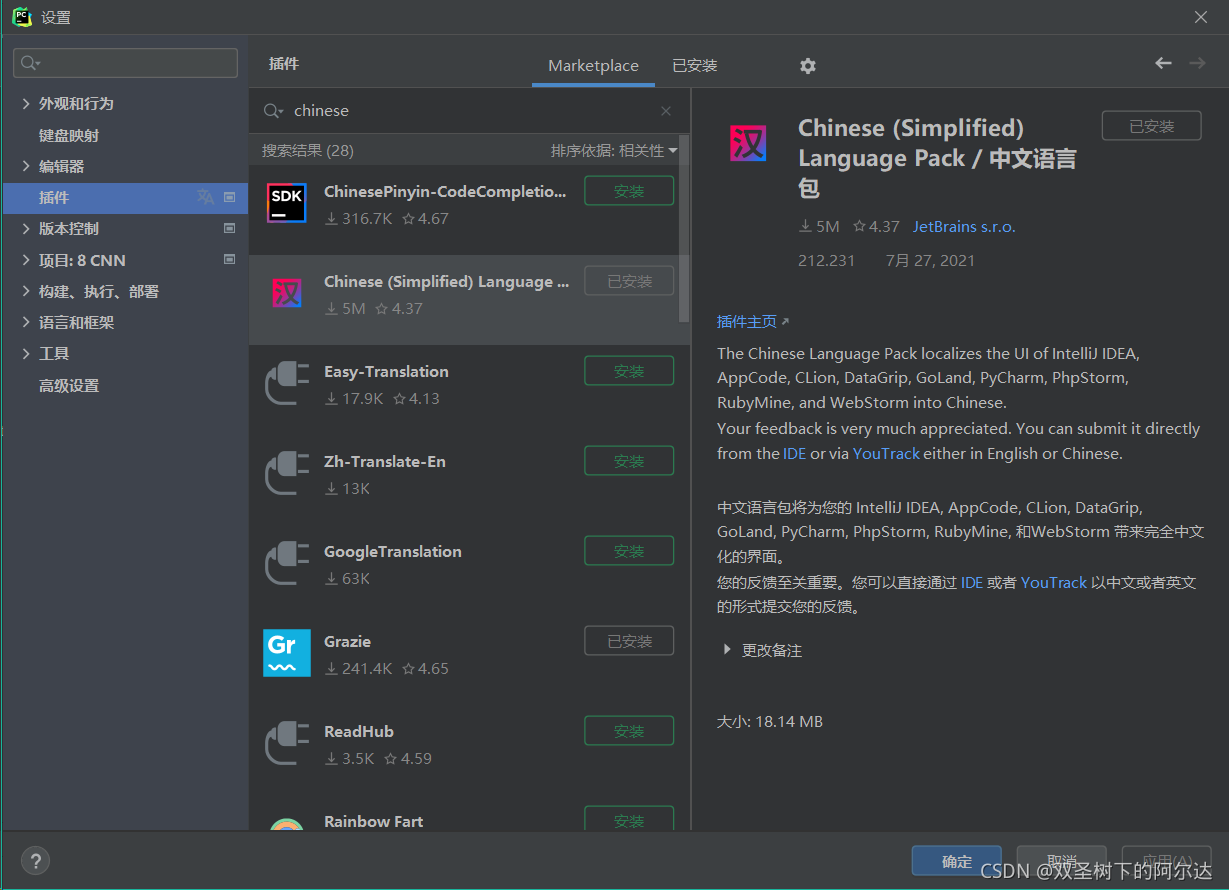Open the 排序依据: 相关性 sort dropdown
Screen dimensions: 1229x890
pos(613,151)
